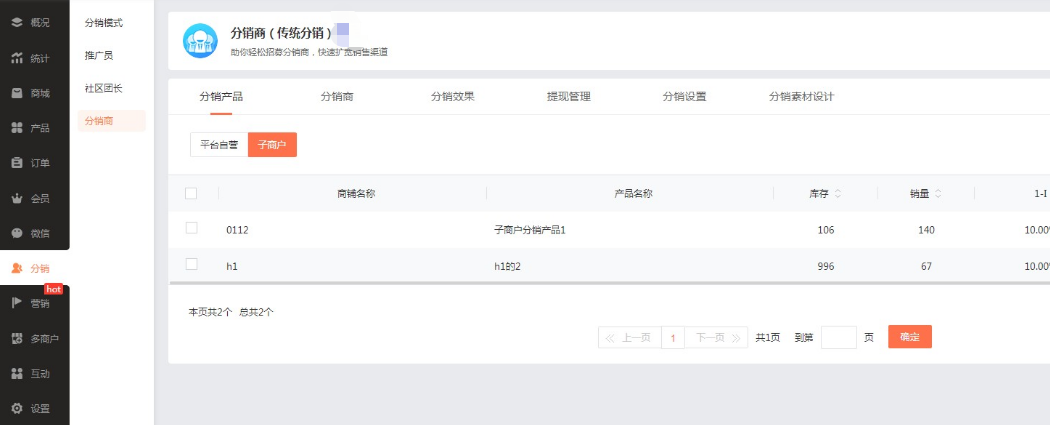
Task: Click store name cell h1
Action: [x=232, y=266]
